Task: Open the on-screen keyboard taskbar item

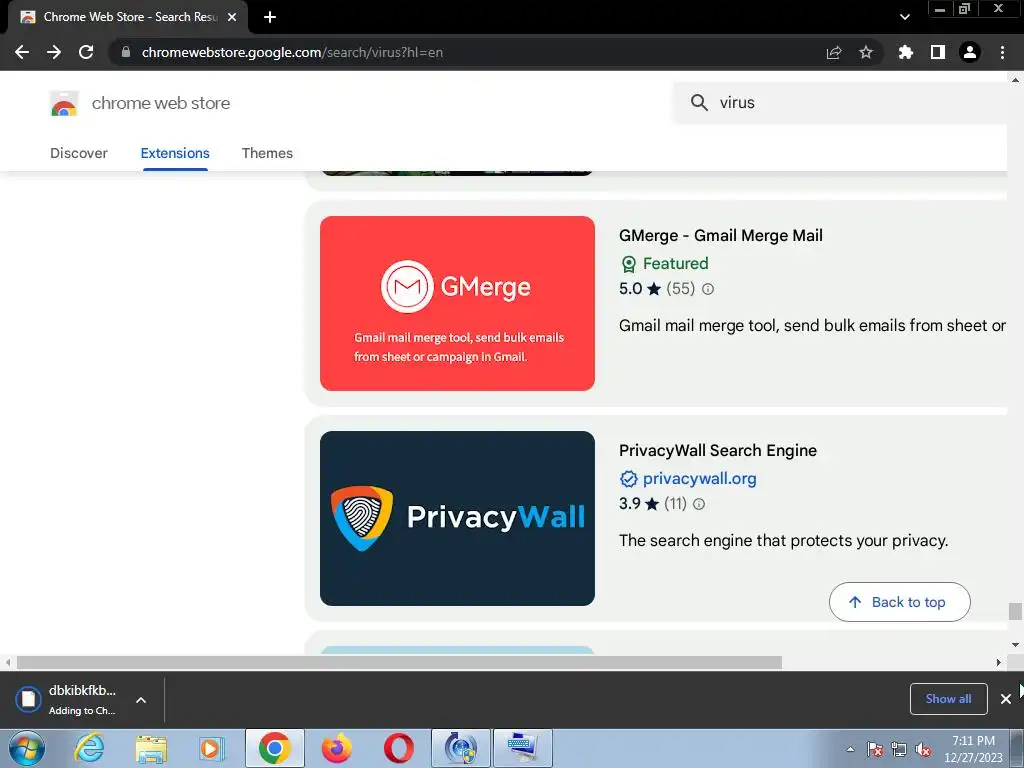Action: 522,748
